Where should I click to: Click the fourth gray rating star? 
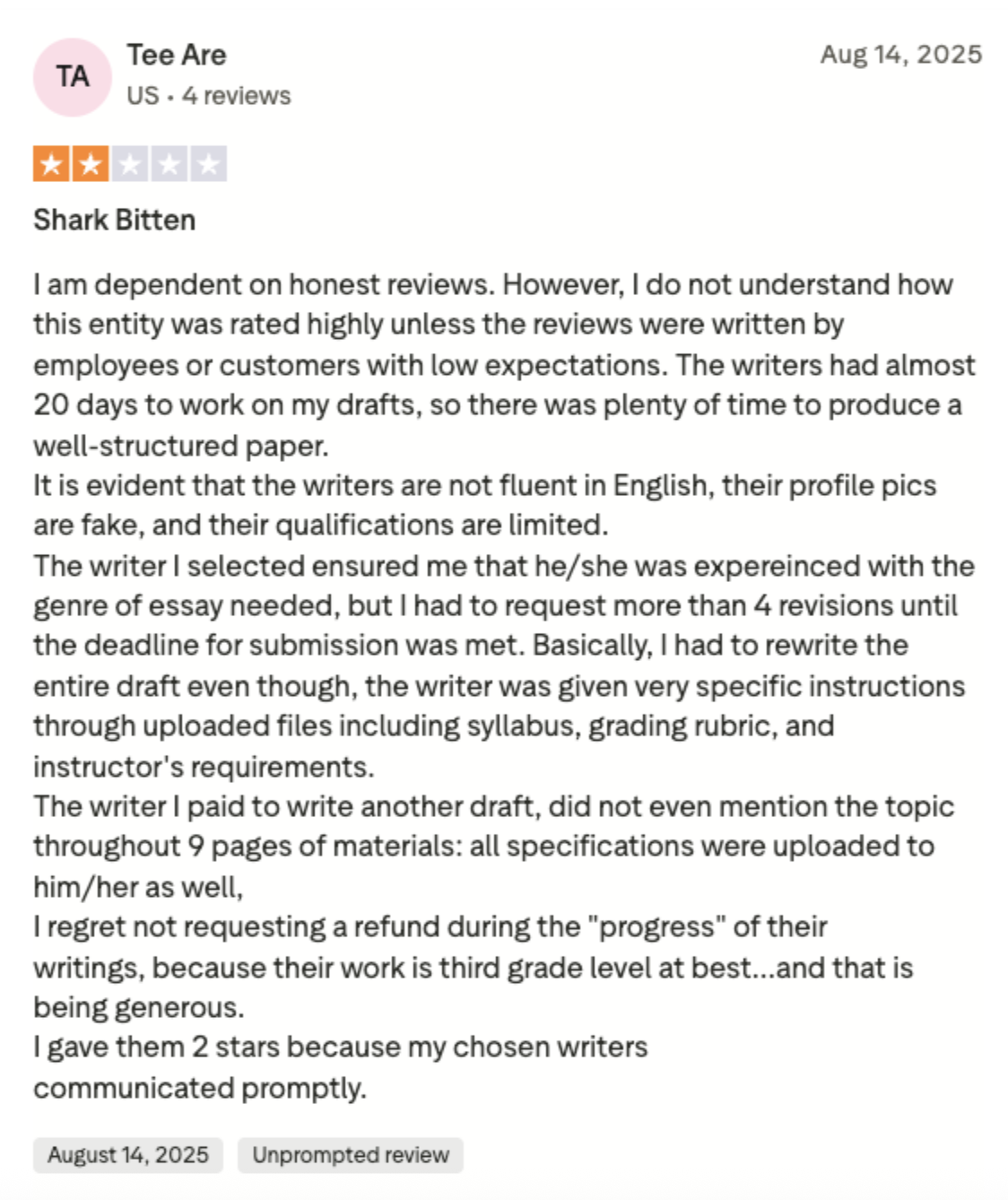point(169,164)
